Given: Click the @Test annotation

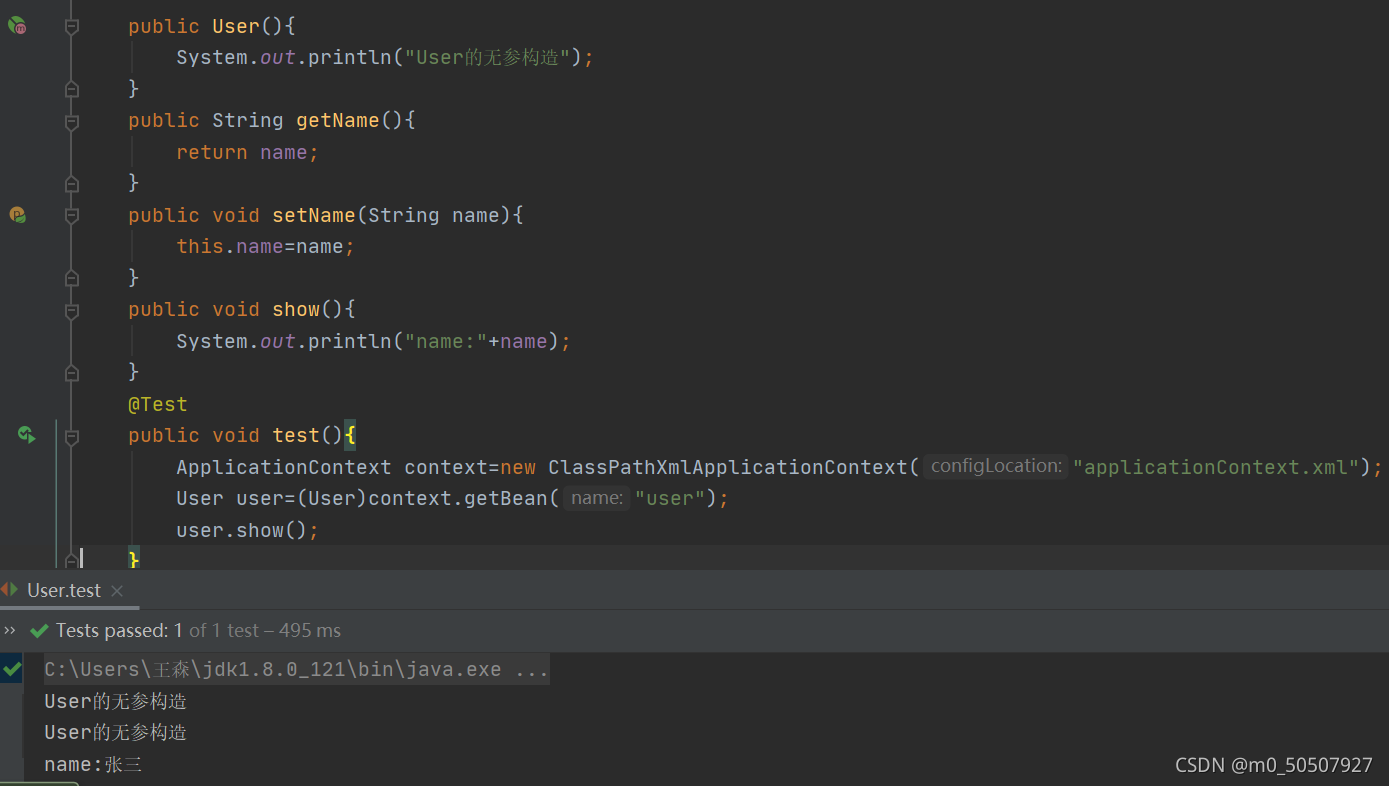Looking at the screenshot, I should click(157, 404).
